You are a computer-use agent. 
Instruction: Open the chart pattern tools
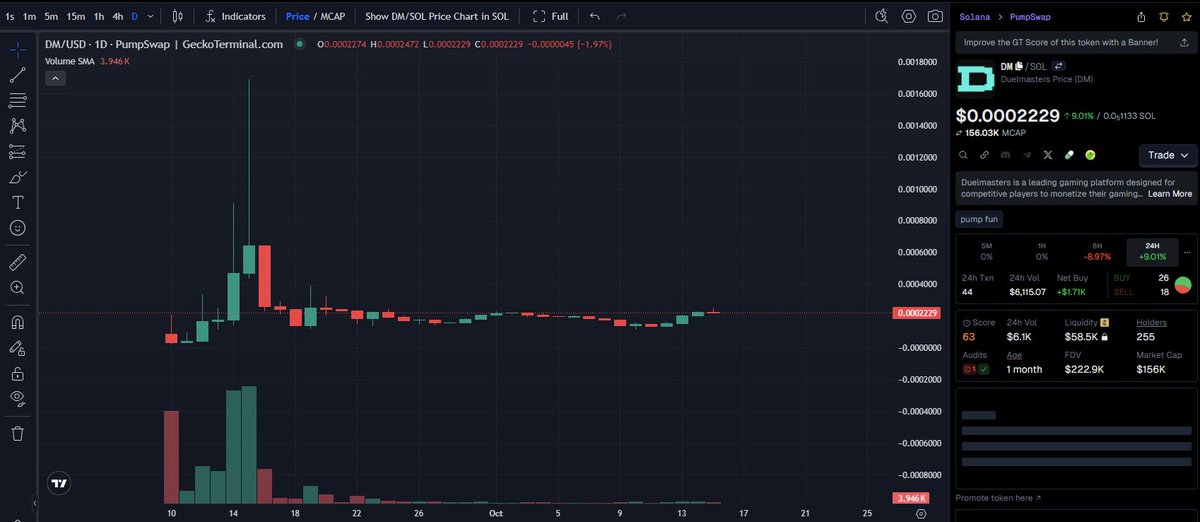coord(17,126)
